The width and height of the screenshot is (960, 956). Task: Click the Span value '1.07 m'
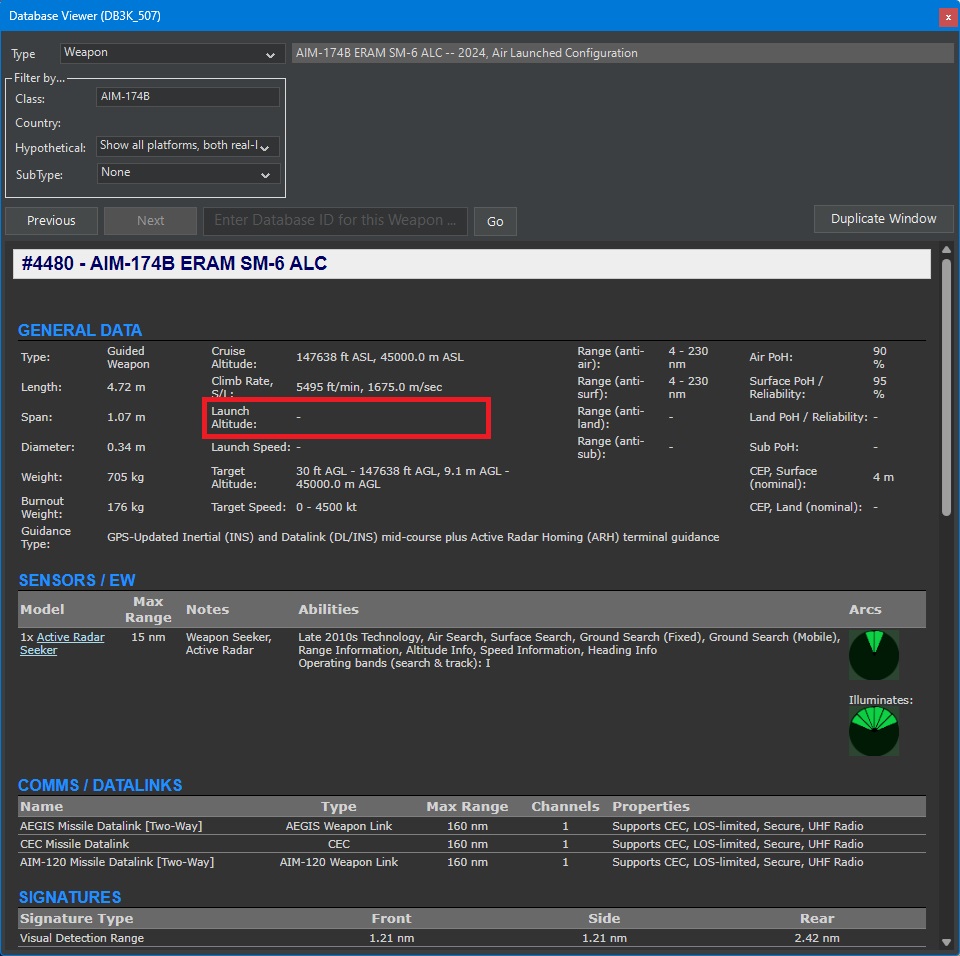[x=126, y=417]
